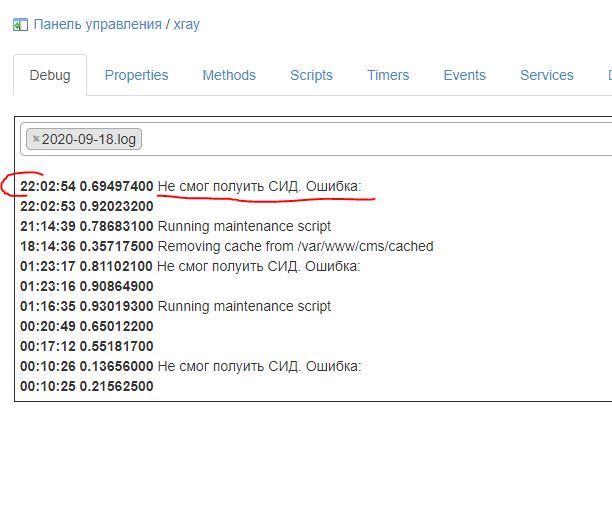Remove the 2020-09-18.log tag with its x

click(36, 139)
